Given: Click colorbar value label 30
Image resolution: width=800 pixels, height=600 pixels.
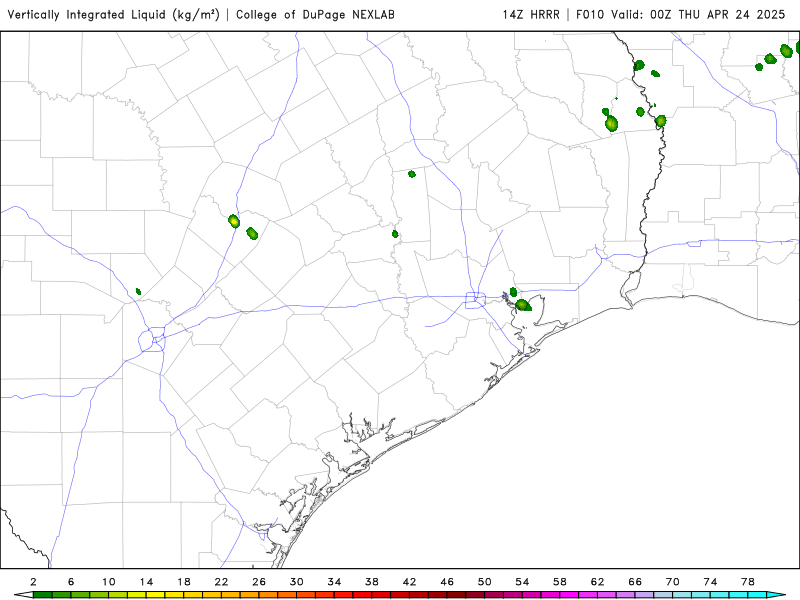Looking at the screenshot, I should pos(296,582).
